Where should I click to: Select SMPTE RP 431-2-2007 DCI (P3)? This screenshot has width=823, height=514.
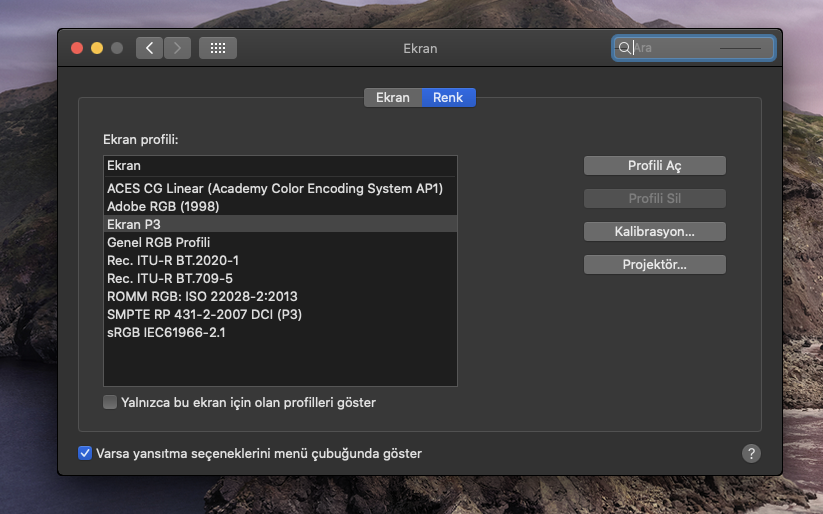tap(204, 314)
